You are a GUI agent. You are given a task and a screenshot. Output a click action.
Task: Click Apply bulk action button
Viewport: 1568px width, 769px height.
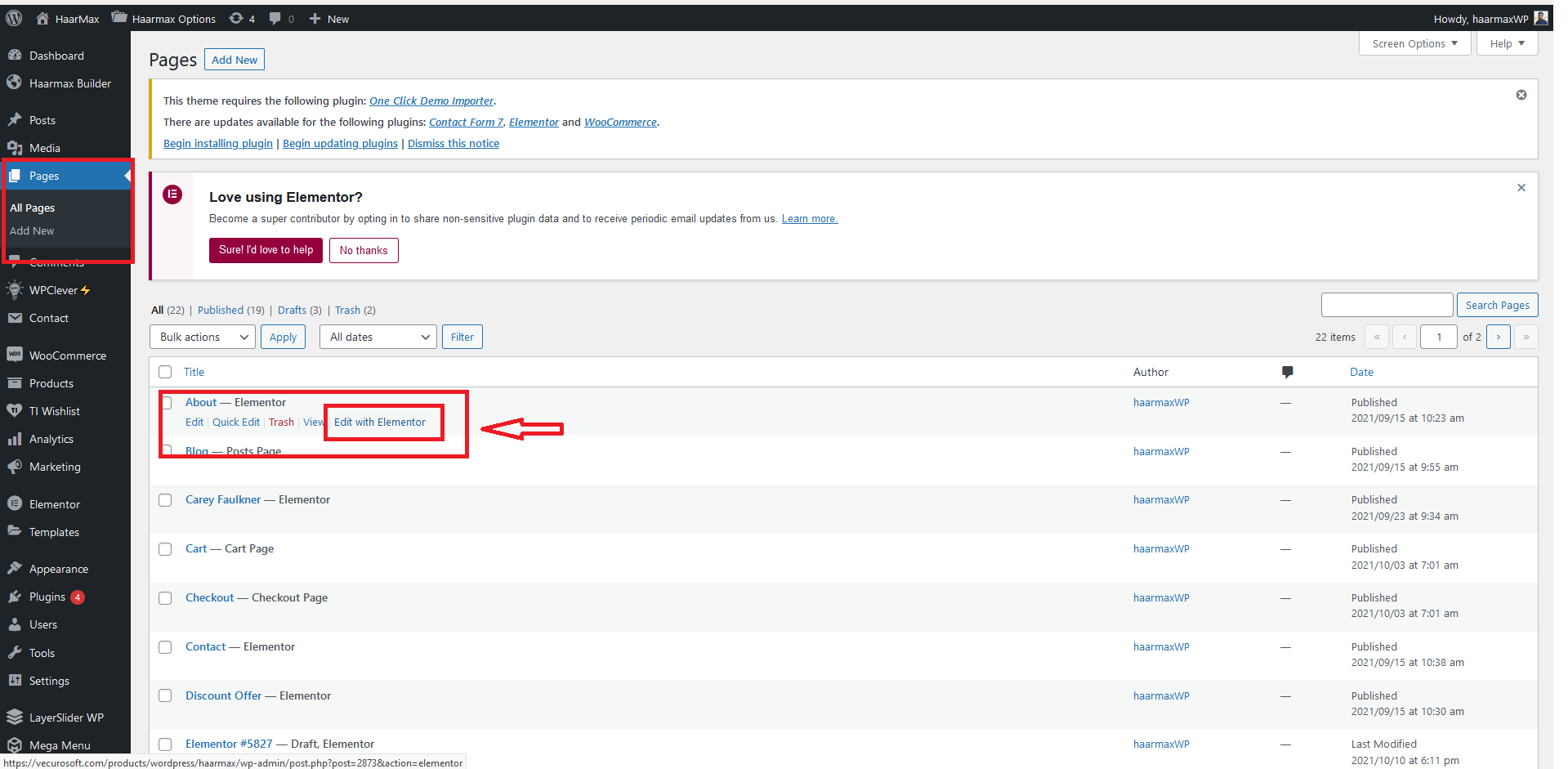[283, 337]
